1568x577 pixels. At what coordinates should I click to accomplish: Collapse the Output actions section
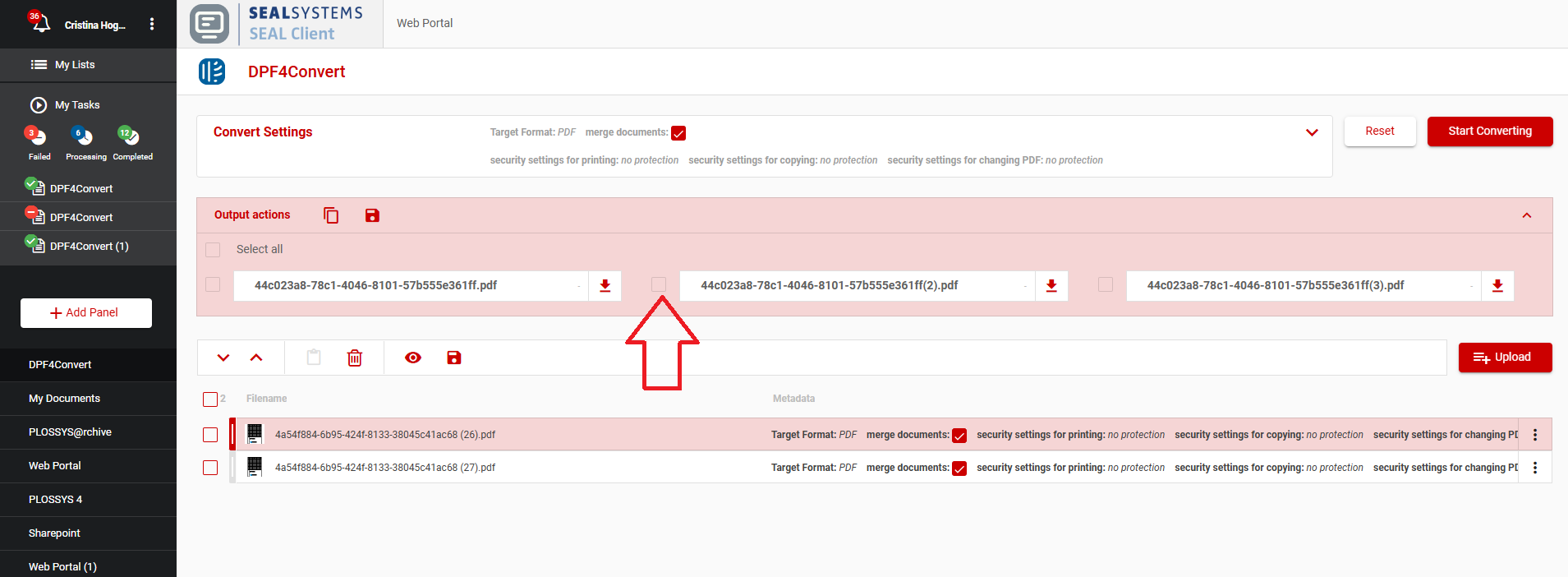(1526, 215)
